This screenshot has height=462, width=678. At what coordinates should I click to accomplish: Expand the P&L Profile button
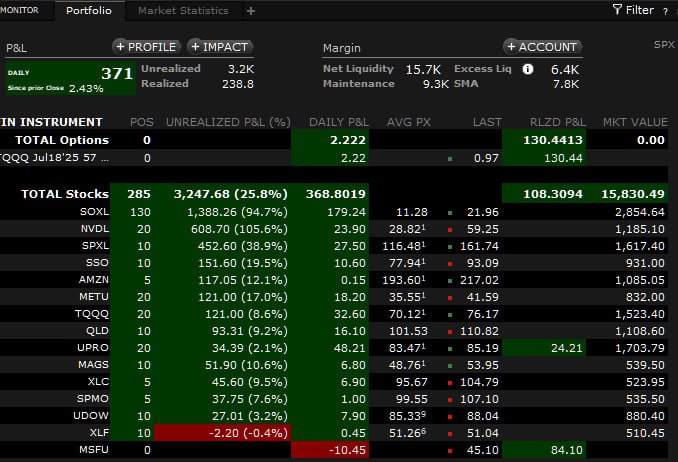tap(146, 47)
